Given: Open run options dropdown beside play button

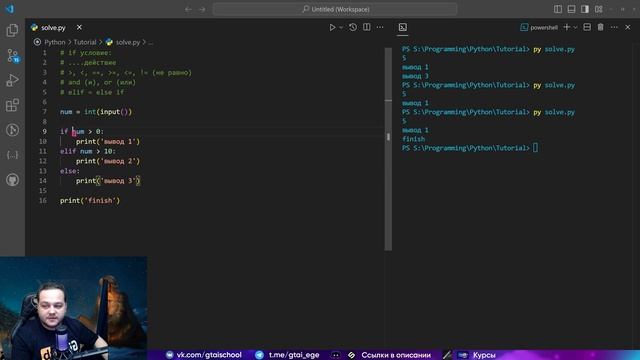Looking at the screenshot, I should click(x=341, y=27).
